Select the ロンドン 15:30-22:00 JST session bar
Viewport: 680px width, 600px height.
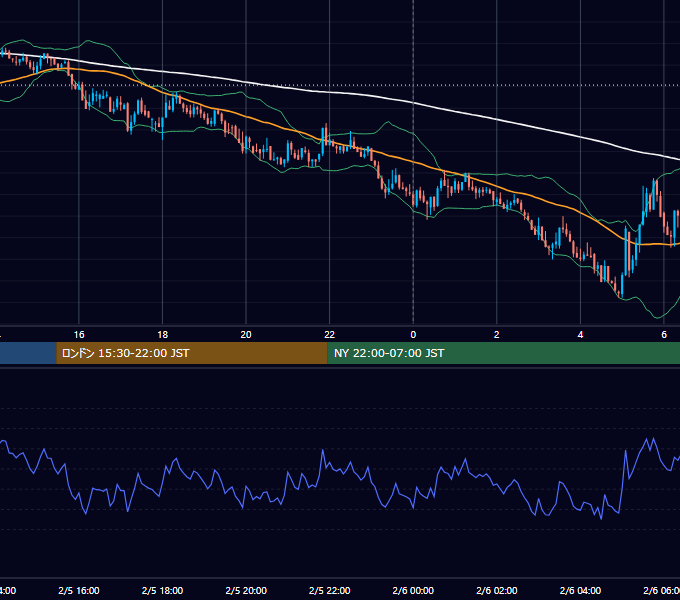tap(192, 353)
